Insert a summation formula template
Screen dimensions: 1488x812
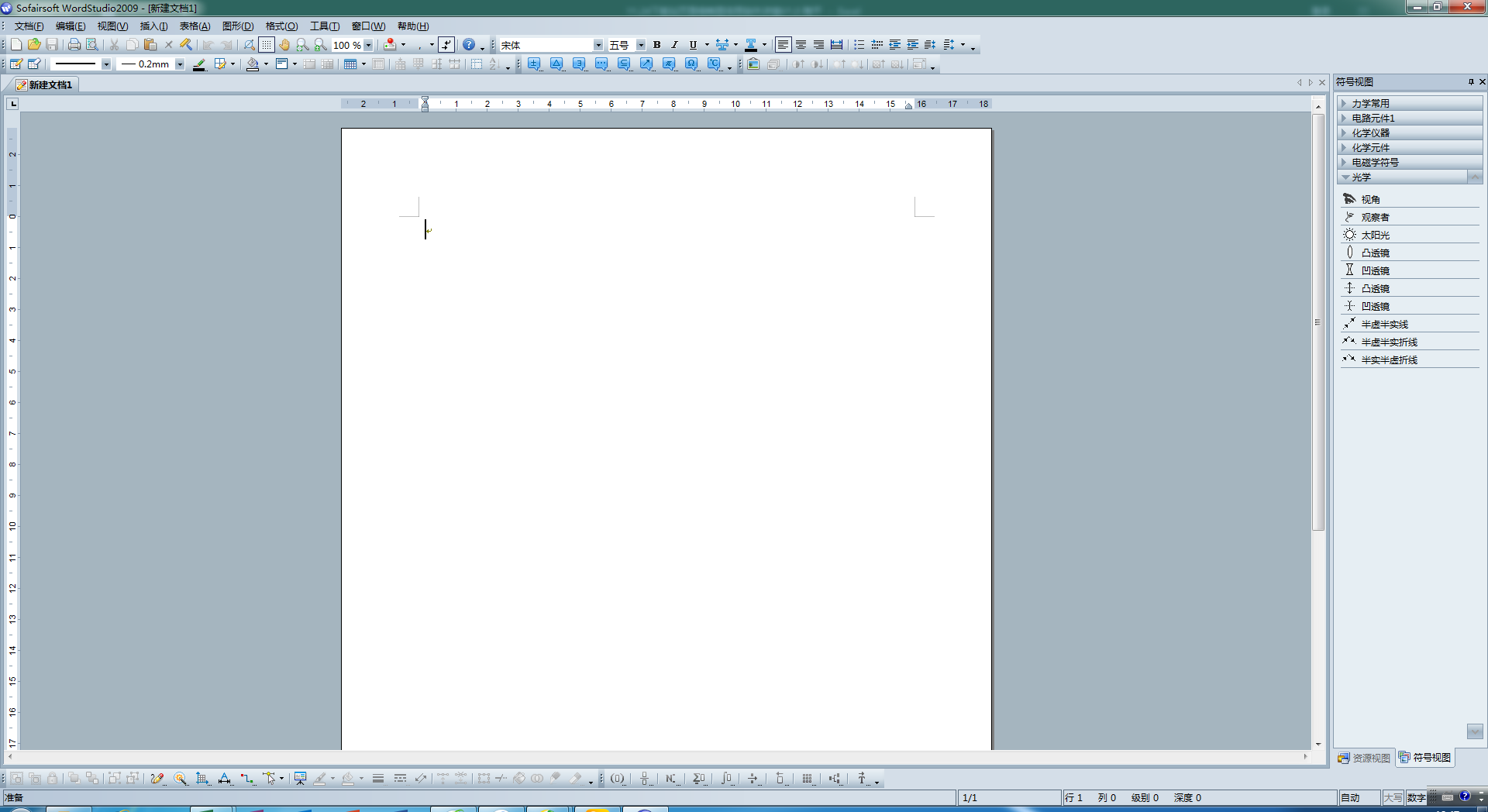click(x=698, y=779)
